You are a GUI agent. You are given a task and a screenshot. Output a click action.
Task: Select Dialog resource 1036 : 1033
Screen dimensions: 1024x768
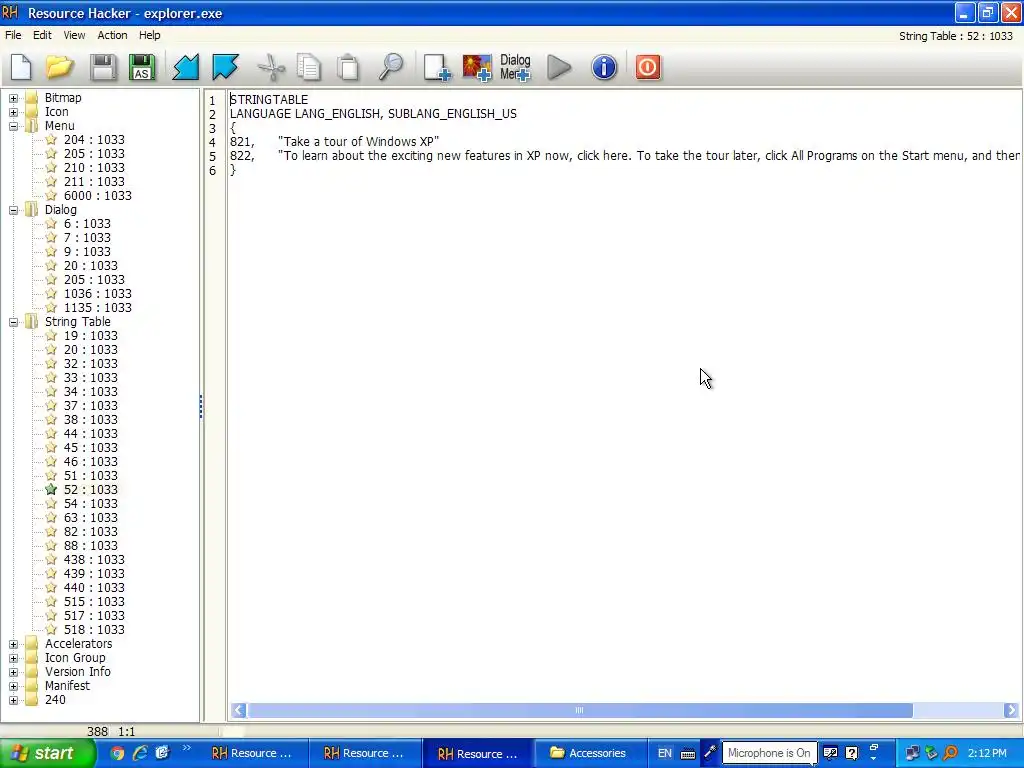tap(97, 294)
